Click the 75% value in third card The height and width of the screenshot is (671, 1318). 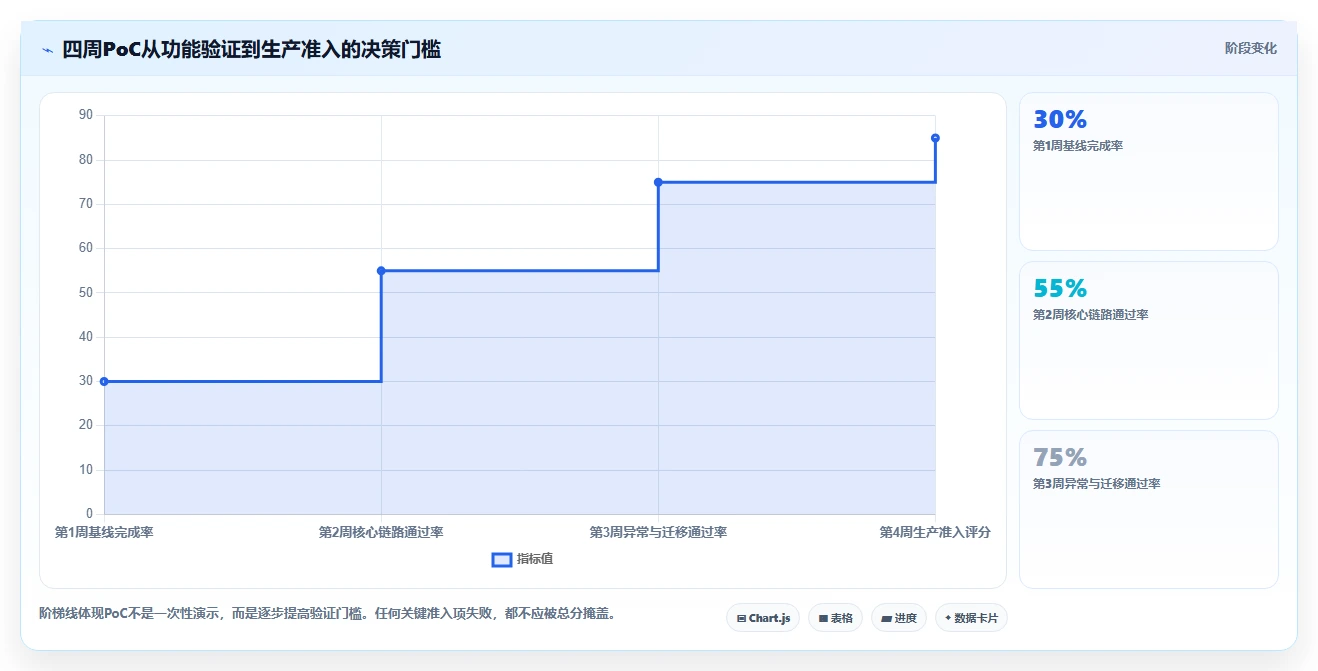(x=1060, y=458)
